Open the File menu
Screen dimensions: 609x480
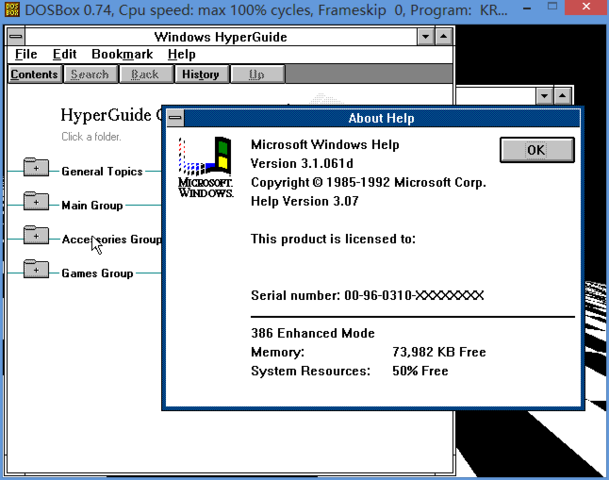[26, 54]
